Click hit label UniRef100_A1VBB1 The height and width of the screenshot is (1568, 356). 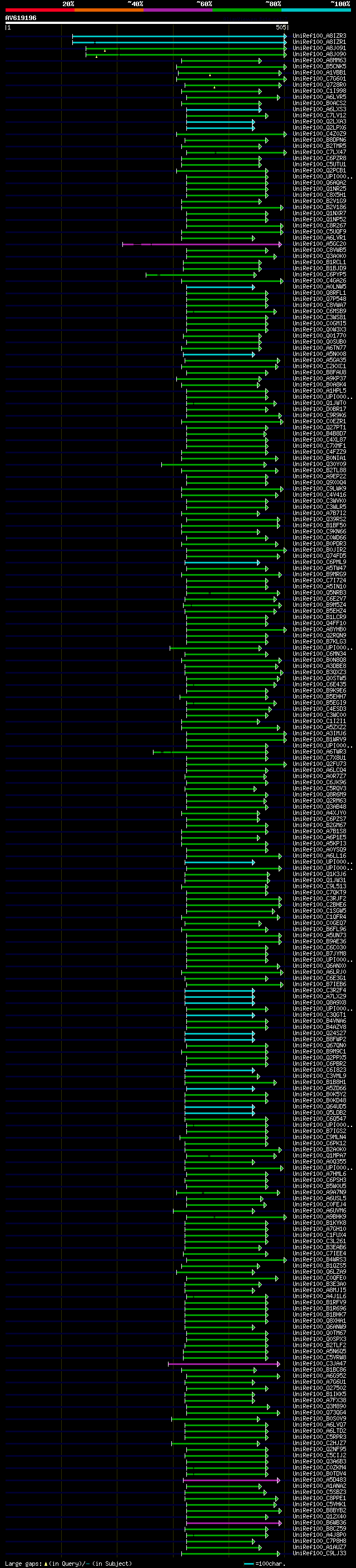(319, 72)
